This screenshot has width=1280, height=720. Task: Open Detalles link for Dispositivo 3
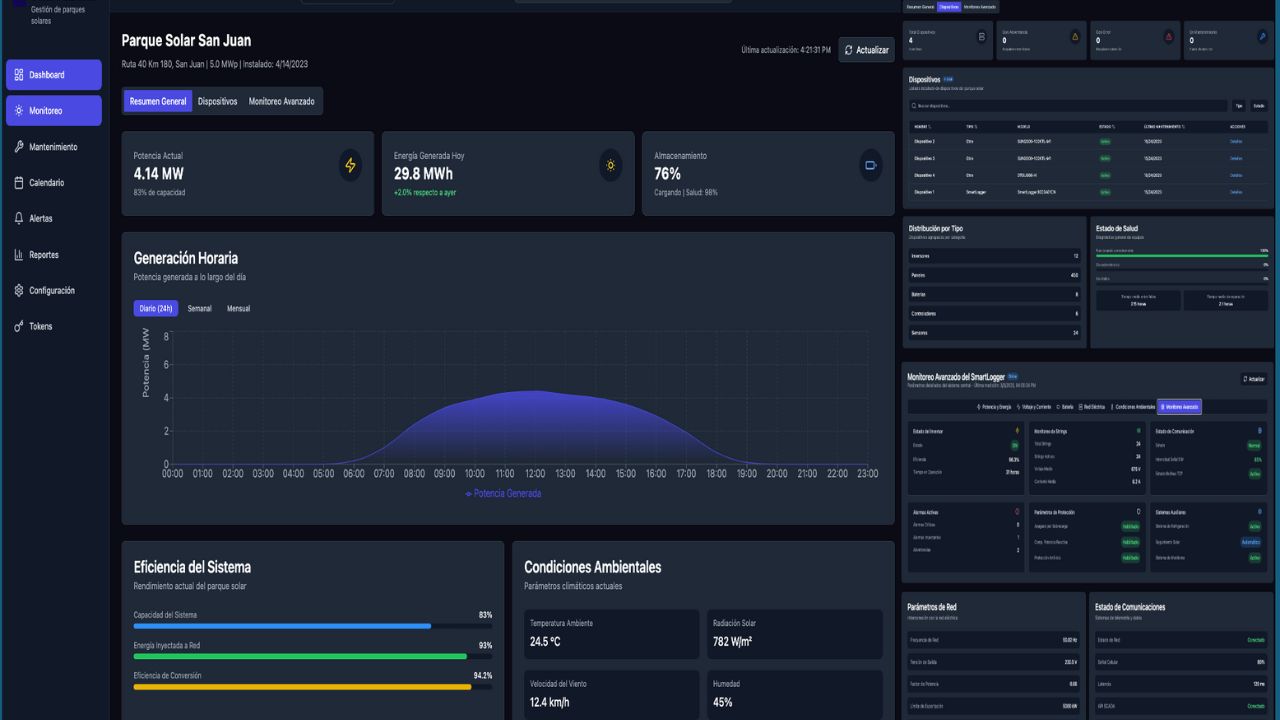(1236, 158)
